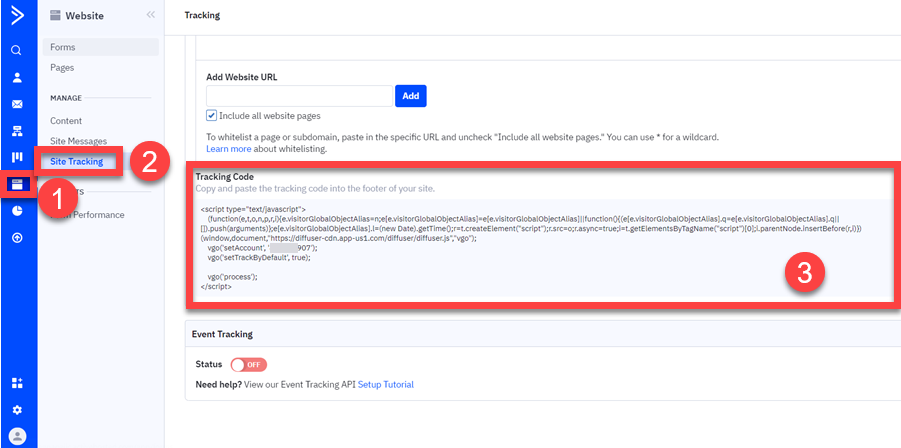This screenshot has width=901, height=448.
Task: Toggle Event Tracking status switch
Action: 249,365
